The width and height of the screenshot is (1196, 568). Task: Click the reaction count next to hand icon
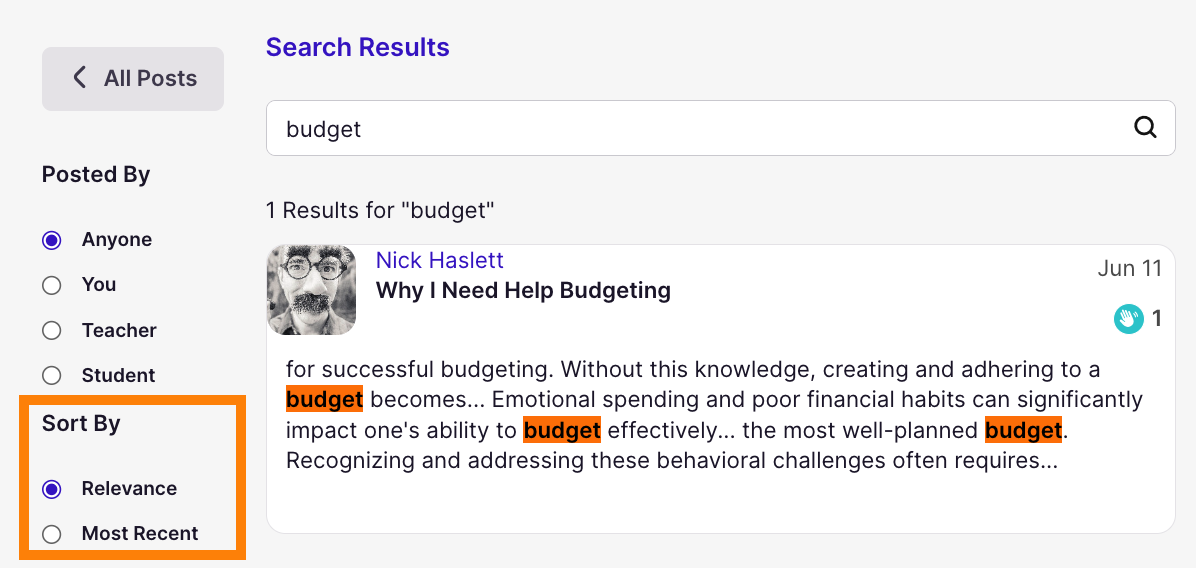pos(1156,319)
